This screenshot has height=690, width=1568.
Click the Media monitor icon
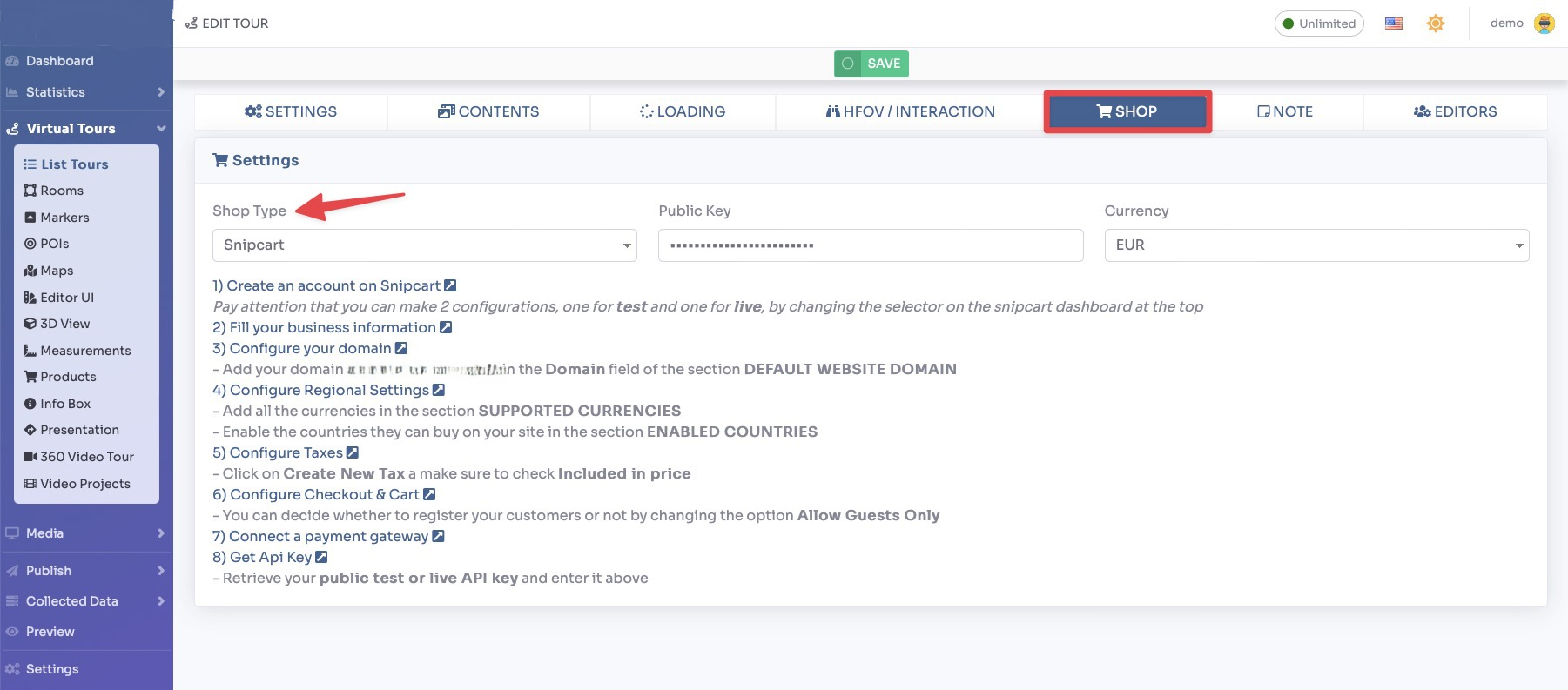point(12,533)
